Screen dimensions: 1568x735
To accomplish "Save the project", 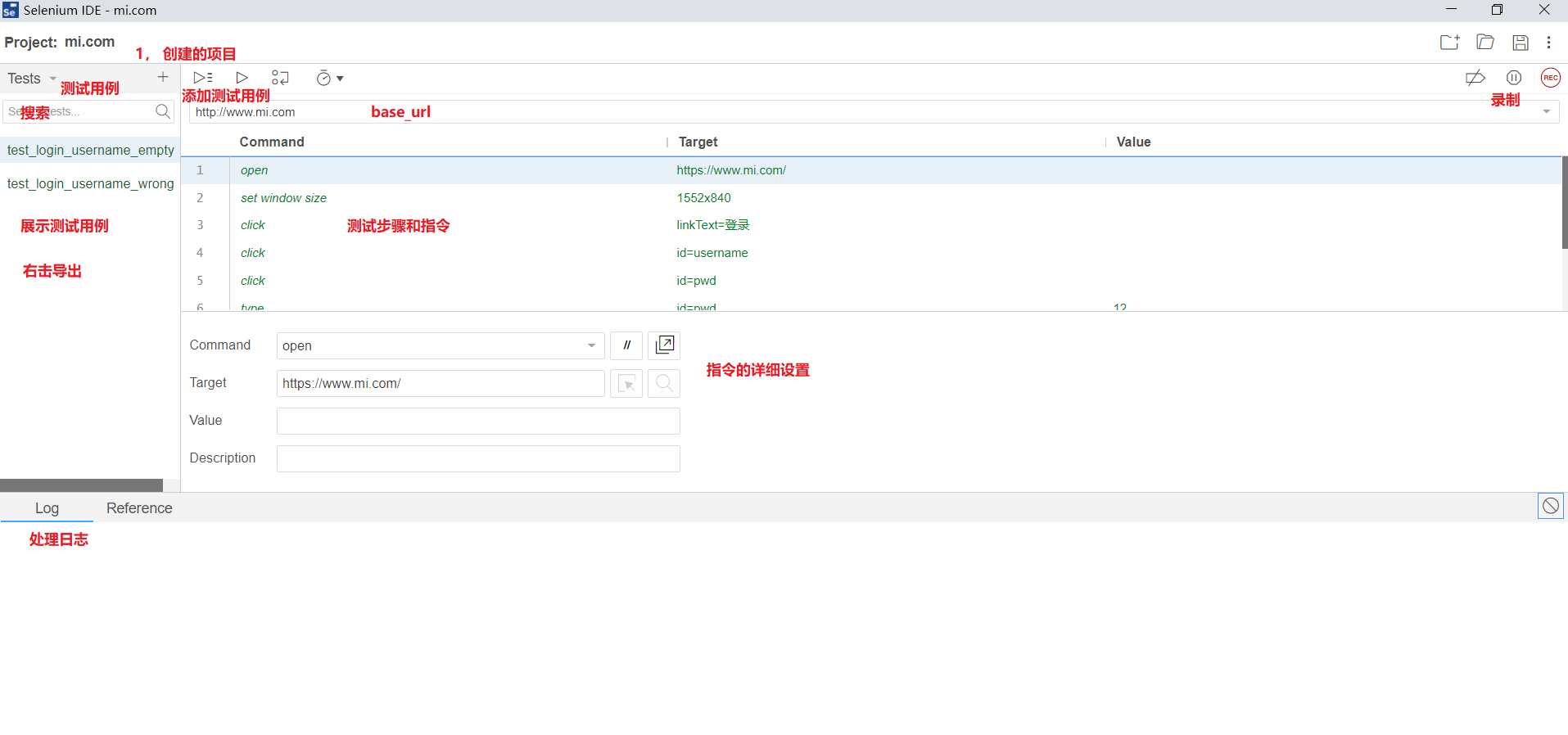I will click(x=1520, y=43).
